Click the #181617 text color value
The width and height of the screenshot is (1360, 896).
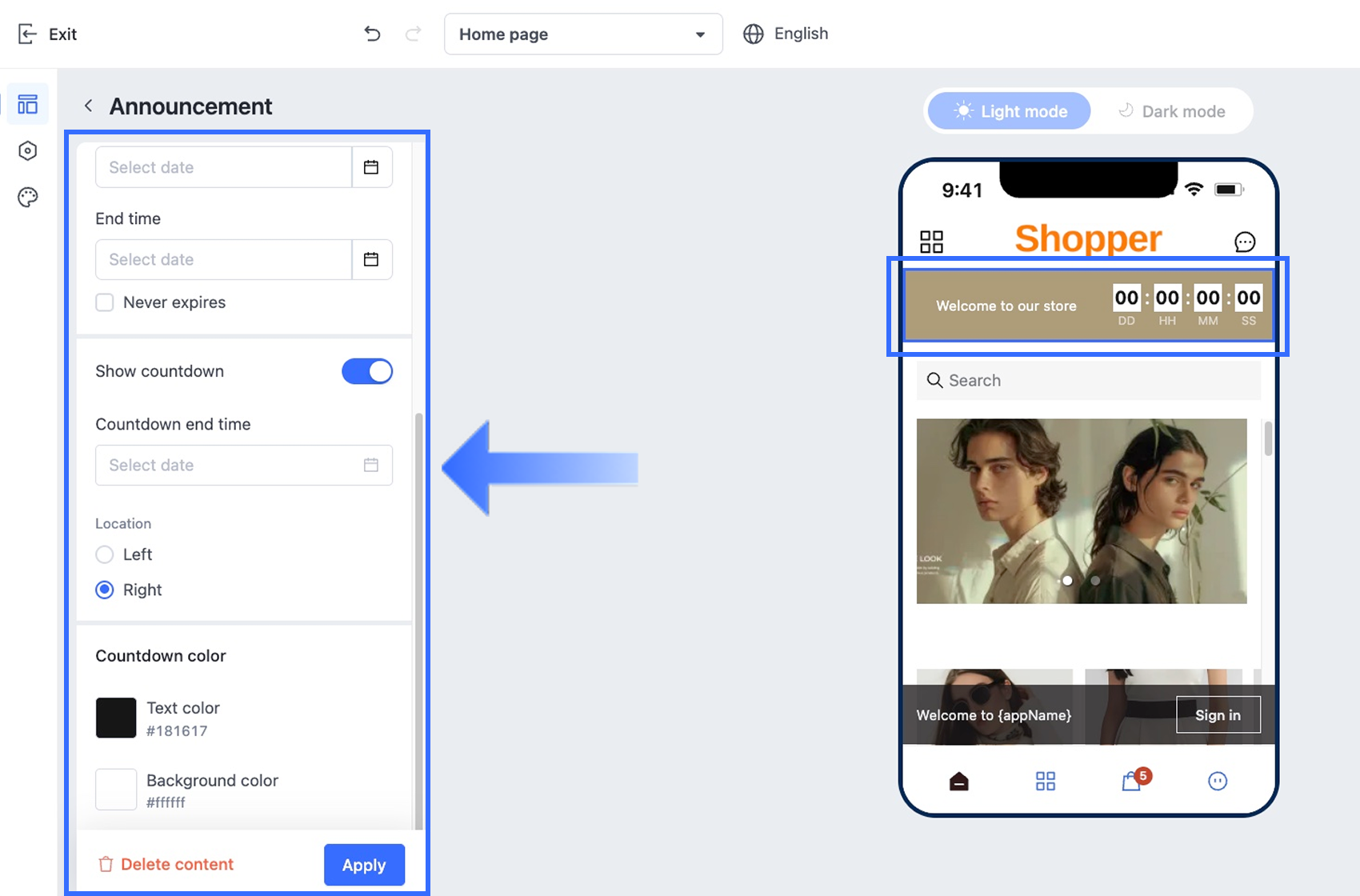[x=177, y=730]
